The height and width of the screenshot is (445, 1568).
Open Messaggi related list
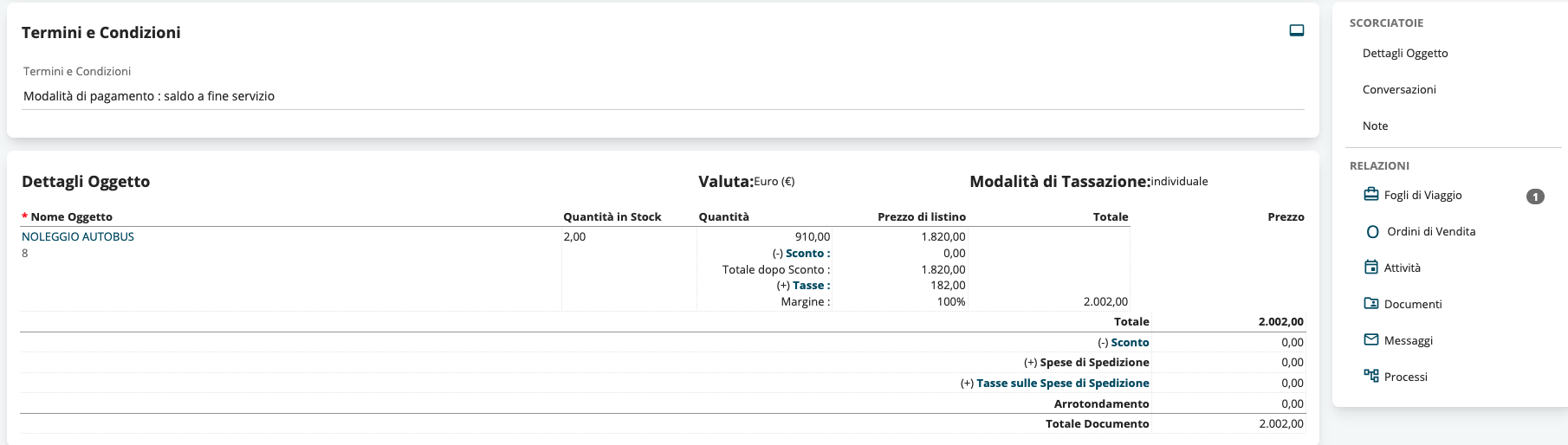(1409, 341)
